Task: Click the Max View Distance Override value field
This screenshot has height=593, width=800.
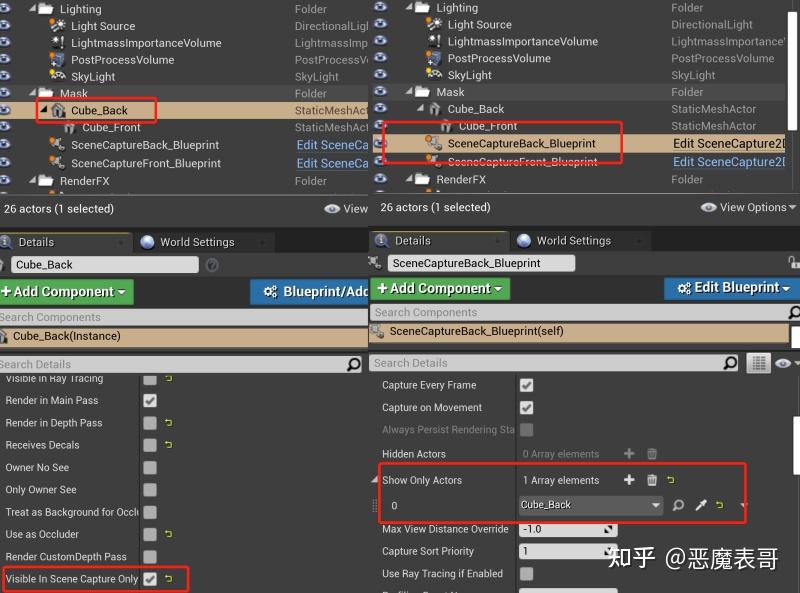Action: [x=568, y=529]
